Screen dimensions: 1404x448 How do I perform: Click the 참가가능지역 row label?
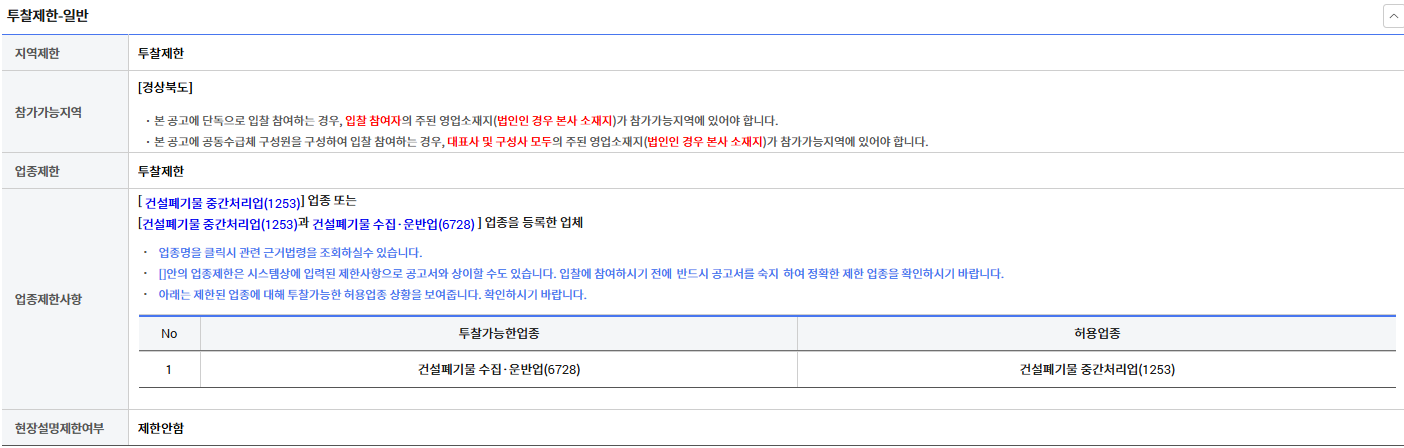[x=48, y=112]
